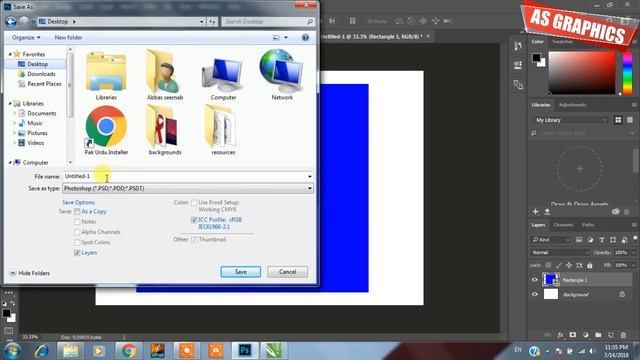Open the Save as type dropdown
Screen dimensions: 640x360
pos(188,188)
